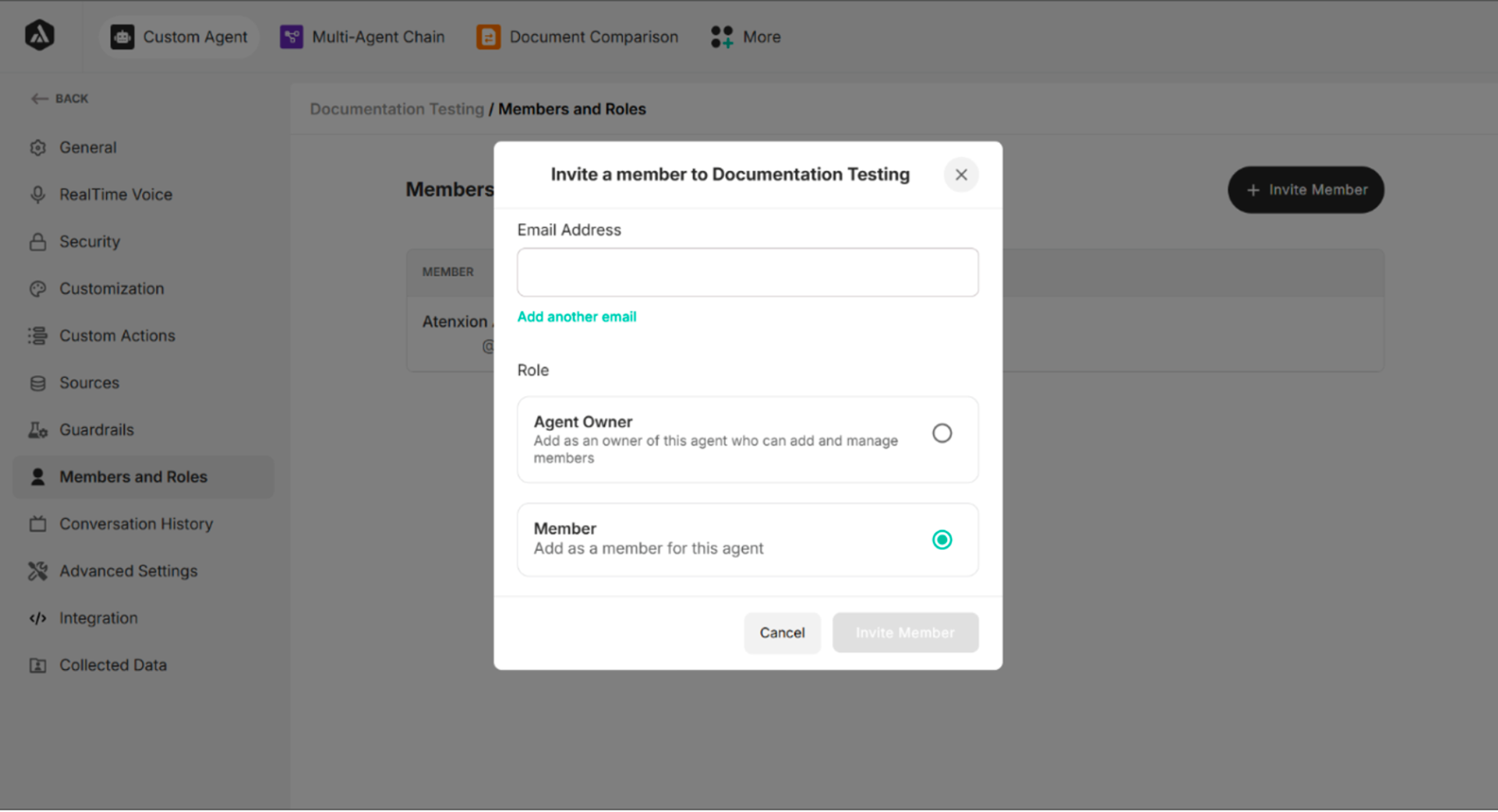This screenshot has height=812, width=1498.
Task: Click the Multi-Agent Chain purple icon
Action: (x=291, y=37)
